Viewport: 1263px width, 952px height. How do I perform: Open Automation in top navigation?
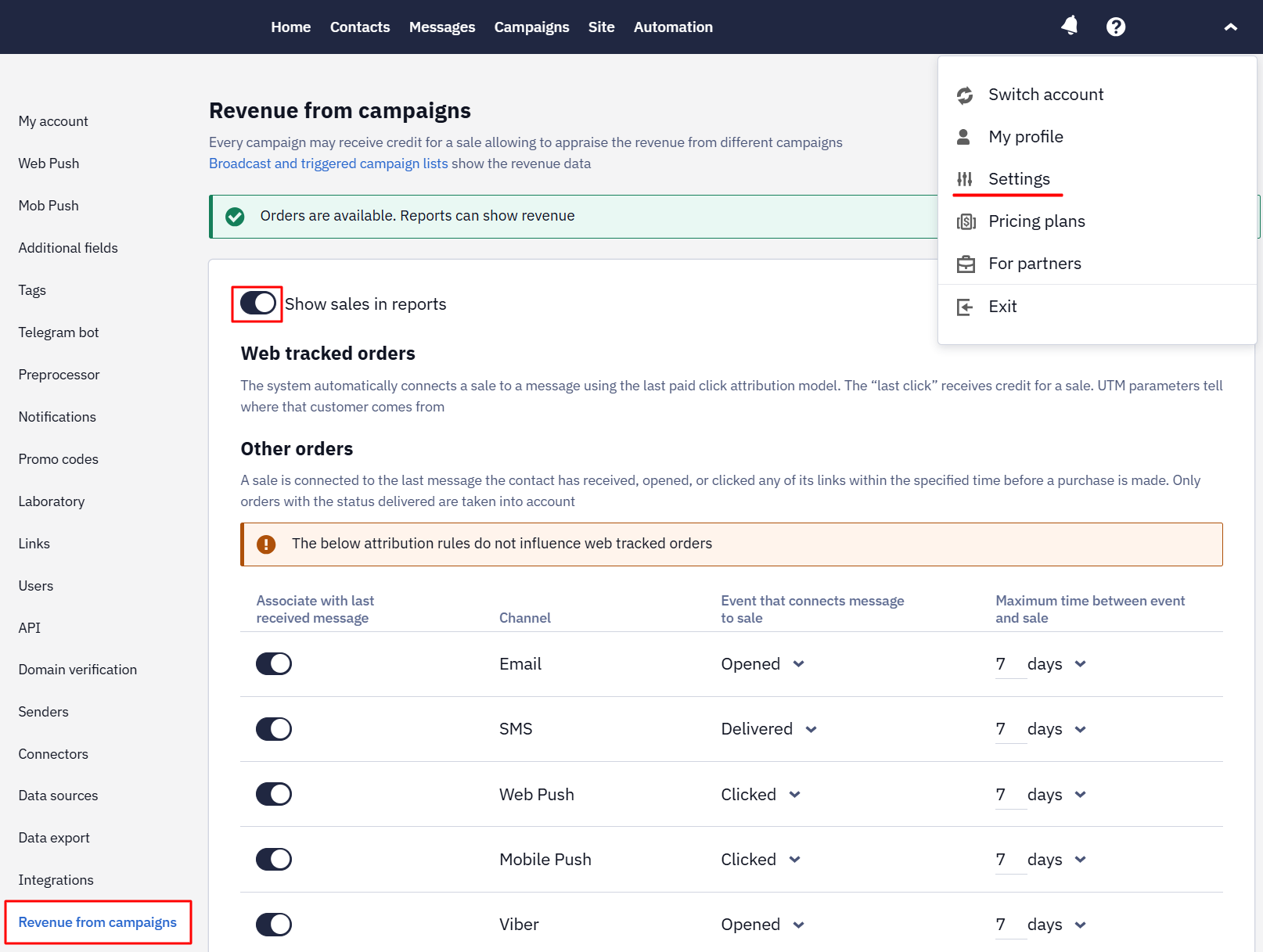coord(674,27)
